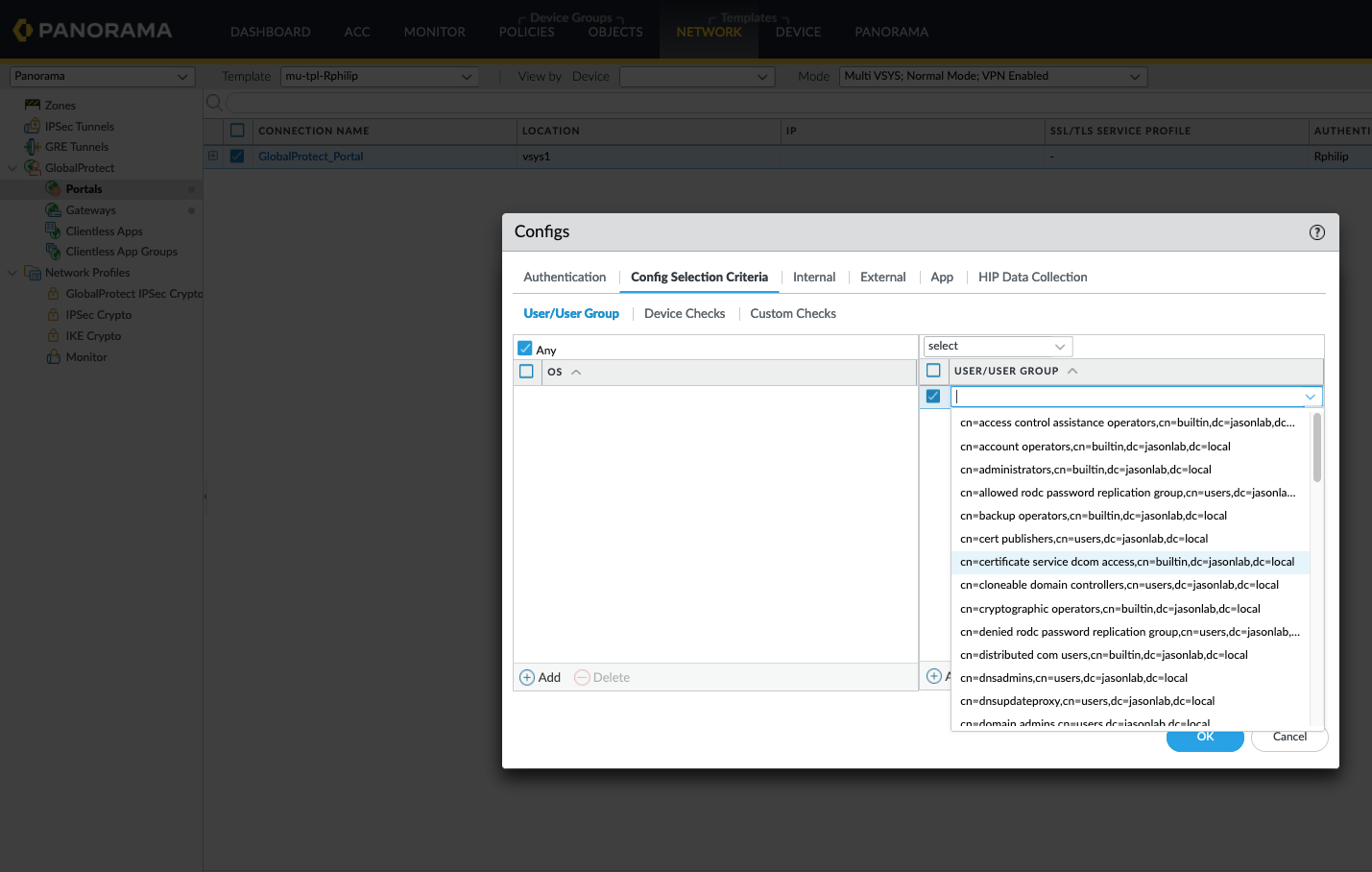The width and height of the screenshot is (1372, 872).
Task: Click the Monitor profile icon
Action: (54, 357)
